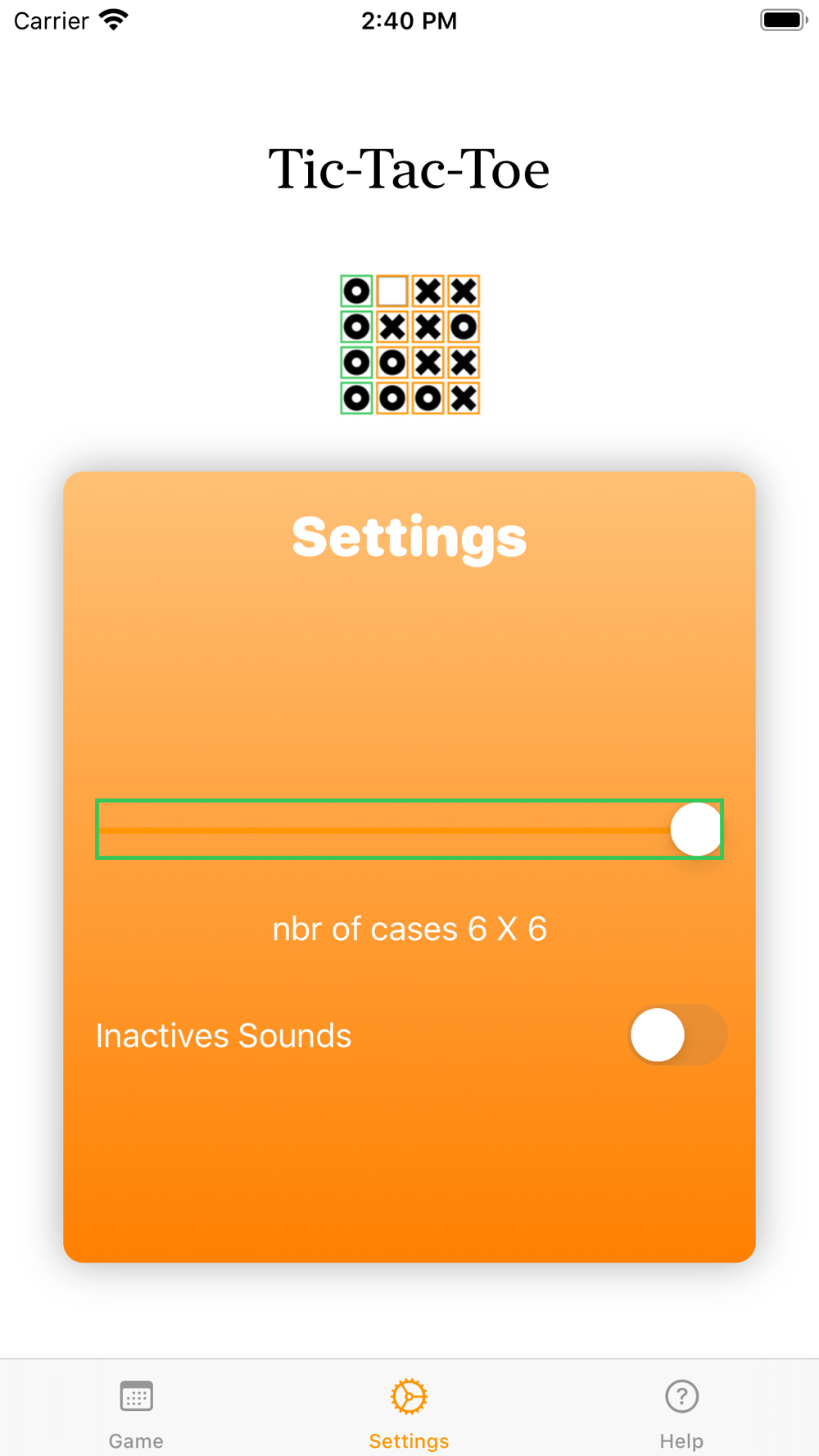Image resolution: width=819 pixels, height=1456 pixels.
Task: Click the Inactives Sounds label
Action: [224, 1036]
